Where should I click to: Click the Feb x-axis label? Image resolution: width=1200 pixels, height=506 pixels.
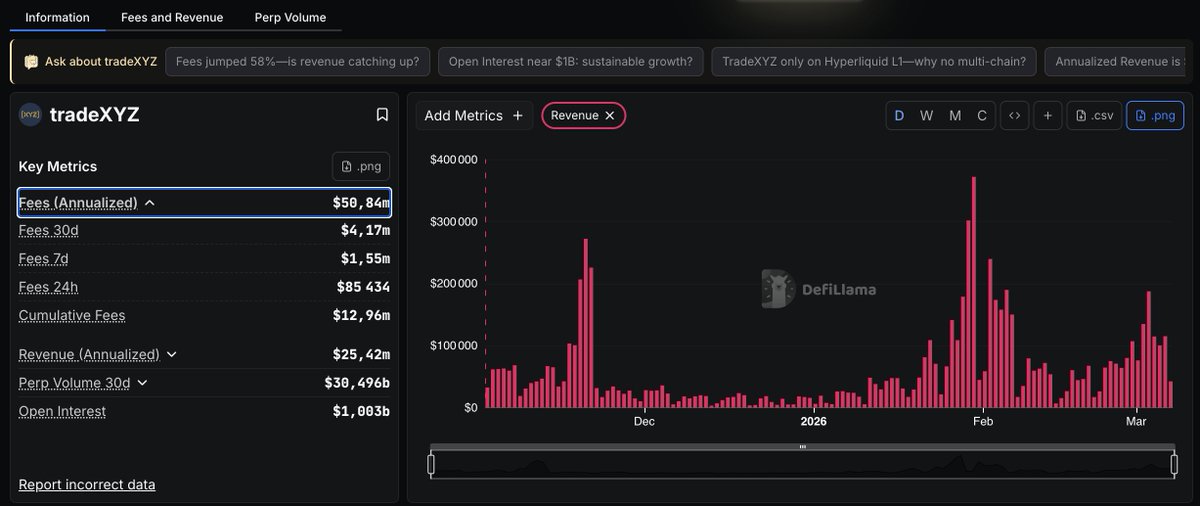point(983,421)
